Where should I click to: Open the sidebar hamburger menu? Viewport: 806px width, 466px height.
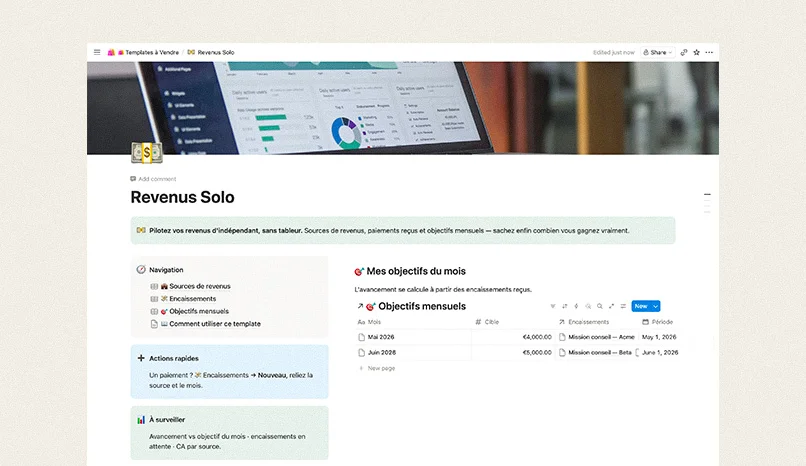[97, 52]
